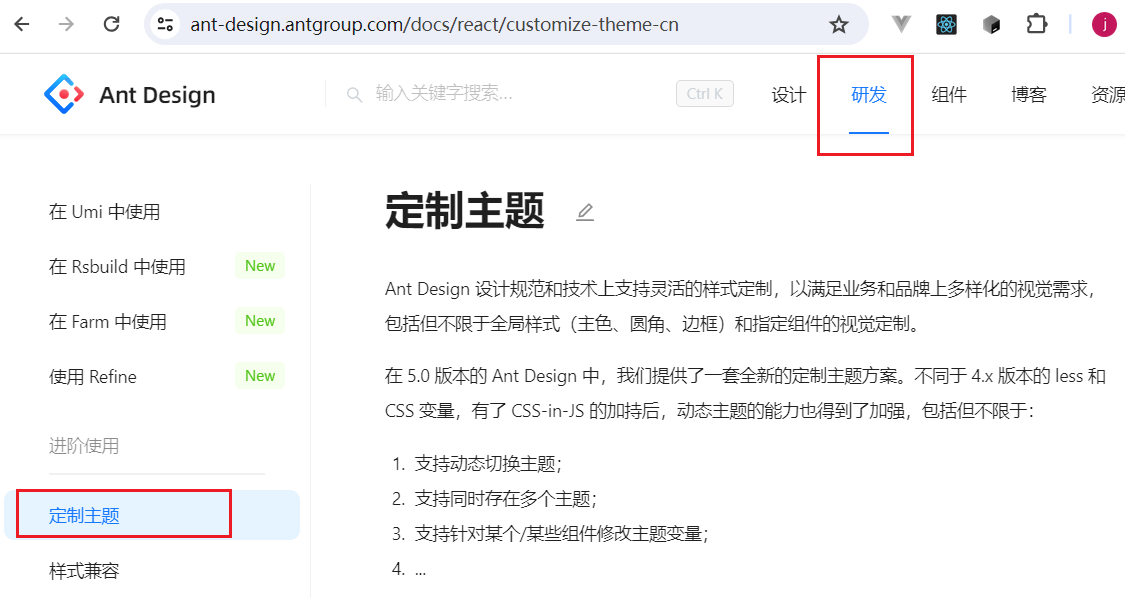Click the paragraph beginning Ant Design 设计规范和技术上
1125x598 pixels.
tap(742, 307)
